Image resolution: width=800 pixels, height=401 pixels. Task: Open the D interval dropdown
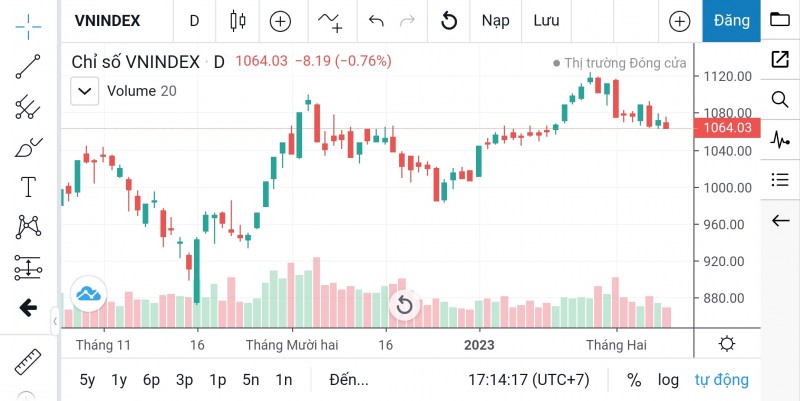(x=194, y=21)
